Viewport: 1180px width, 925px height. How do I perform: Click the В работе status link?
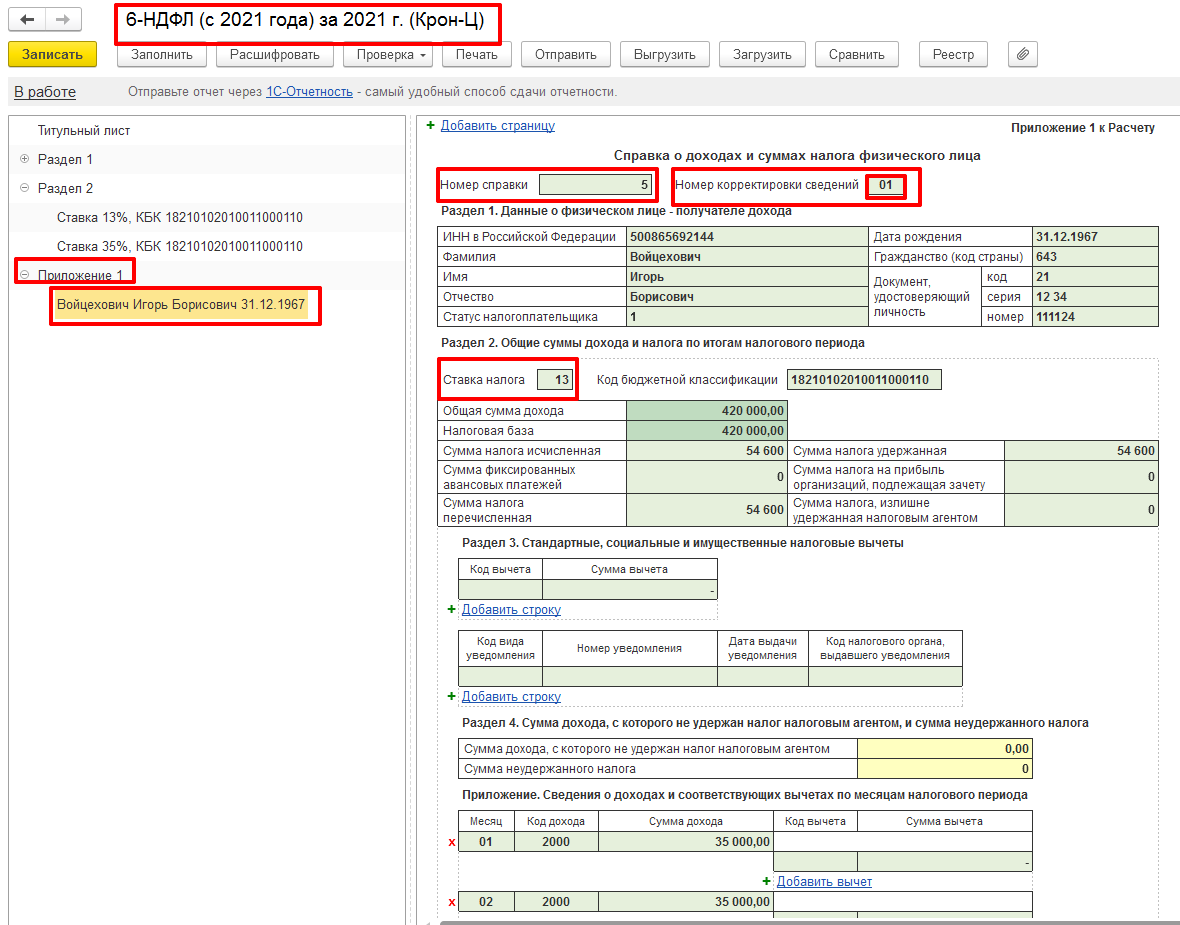(x=45, y=92)
